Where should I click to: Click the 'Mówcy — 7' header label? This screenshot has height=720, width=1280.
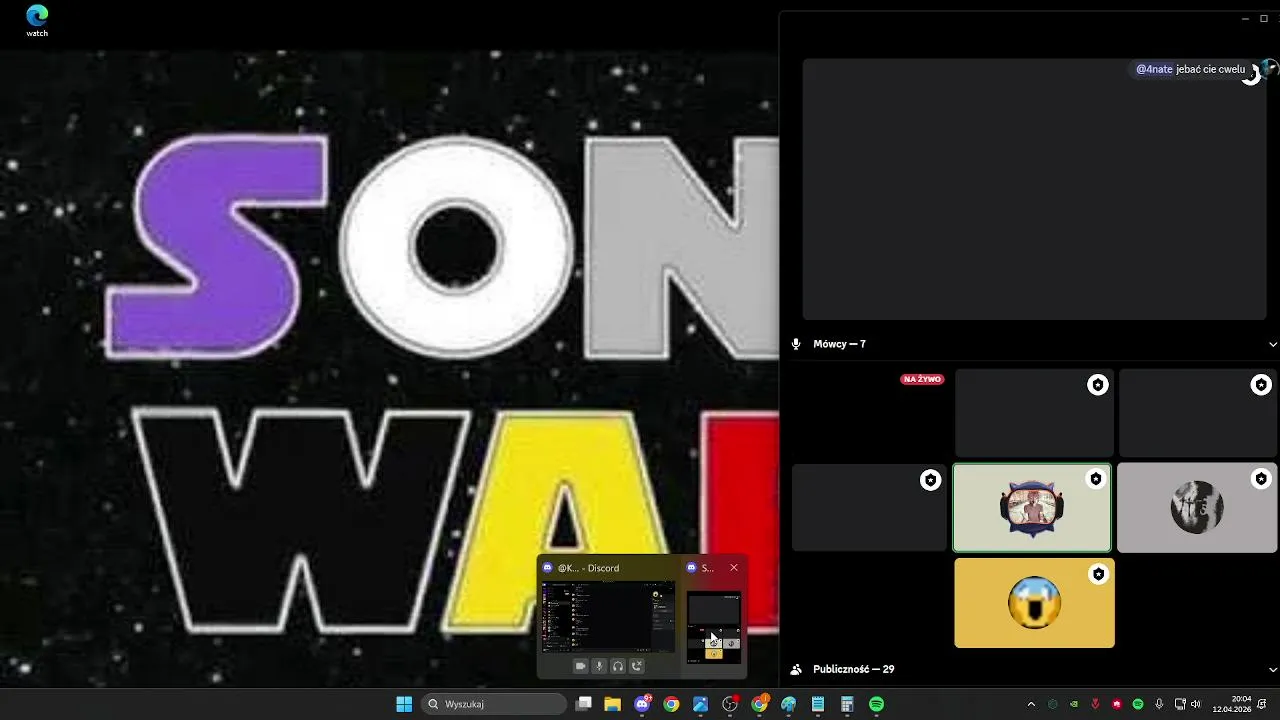840,344
